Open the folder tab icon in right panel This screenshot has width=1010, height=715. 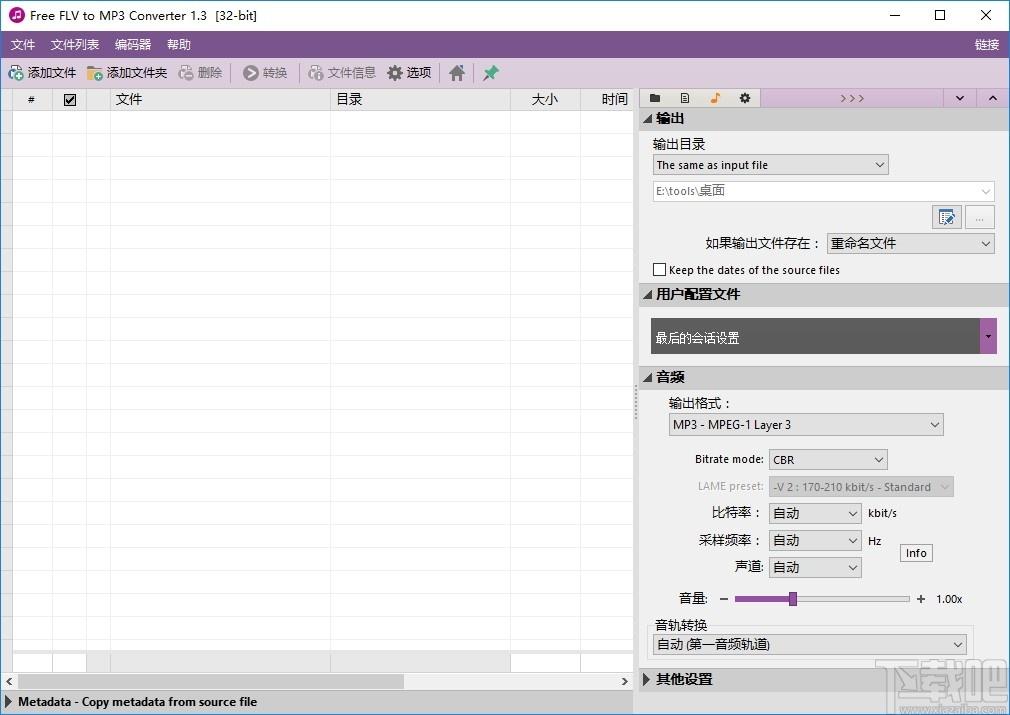655,98
